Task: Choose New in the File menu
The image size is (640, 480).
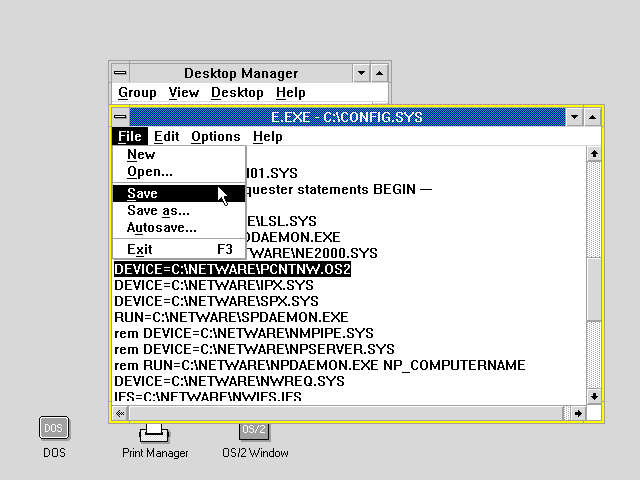Action: (179, 155)
